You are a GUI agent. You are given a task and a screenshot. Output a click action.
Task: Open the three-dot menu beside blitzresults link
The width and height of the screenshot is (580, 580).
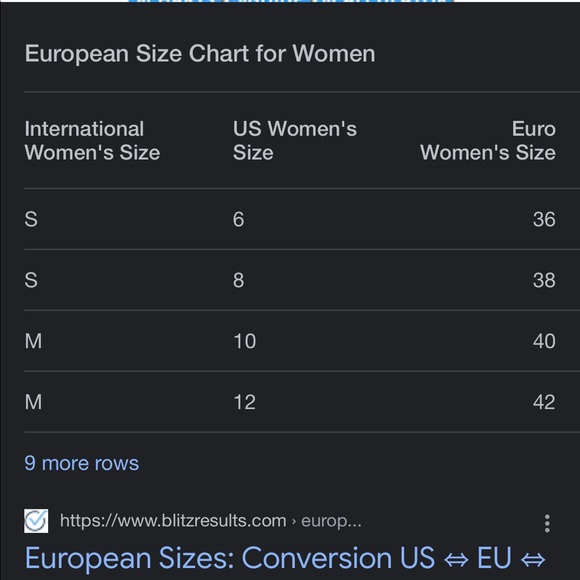[x=547, y=523]
